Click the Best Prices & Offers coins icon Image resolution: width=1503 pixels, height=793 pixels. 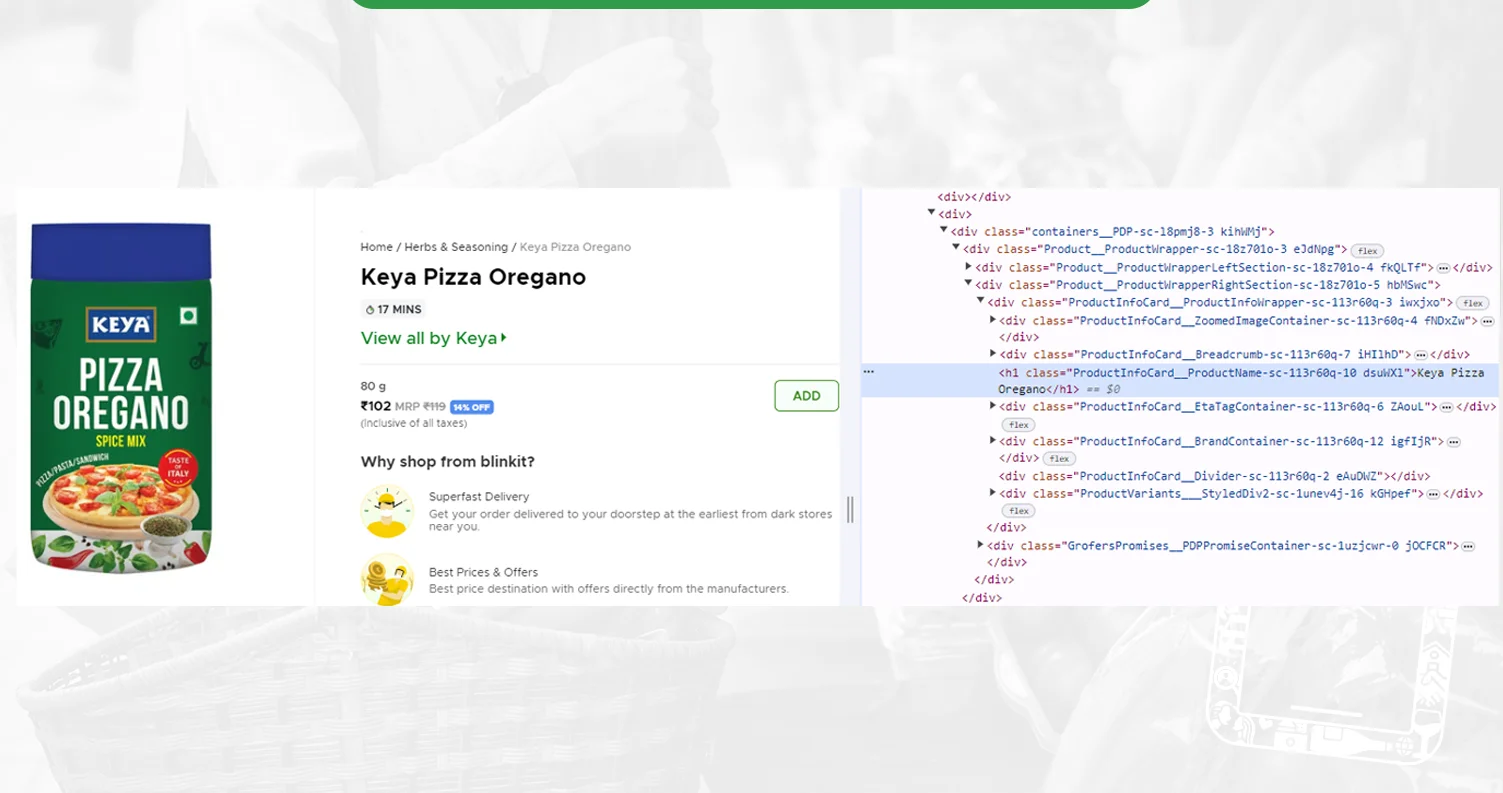388,579
